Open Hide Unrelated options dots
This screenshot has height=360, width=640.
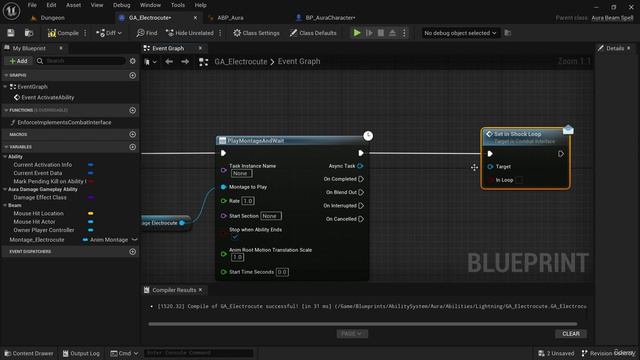coord(220,33)
